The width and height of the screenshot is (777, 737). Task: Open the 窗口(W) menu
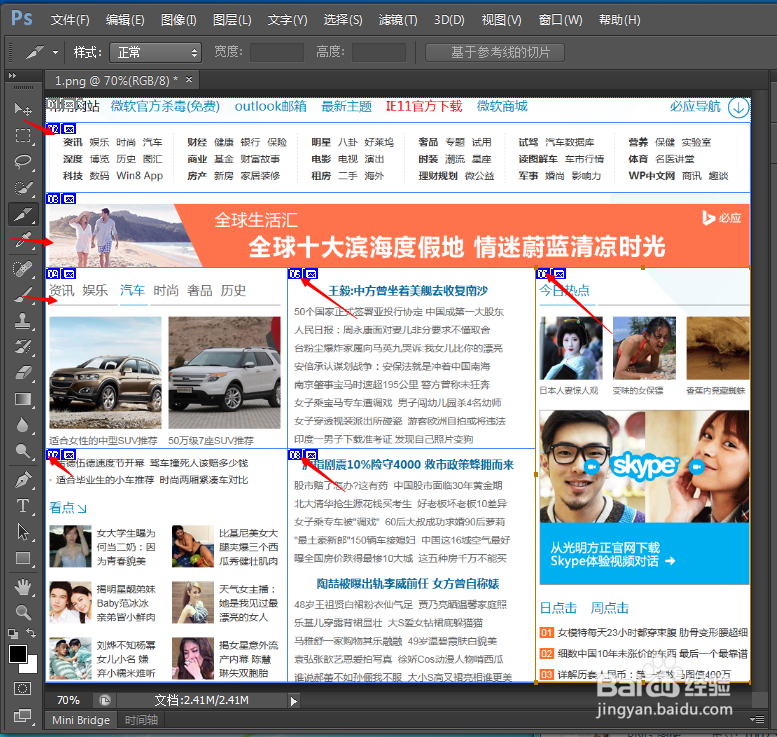click(x=560, y=20)
